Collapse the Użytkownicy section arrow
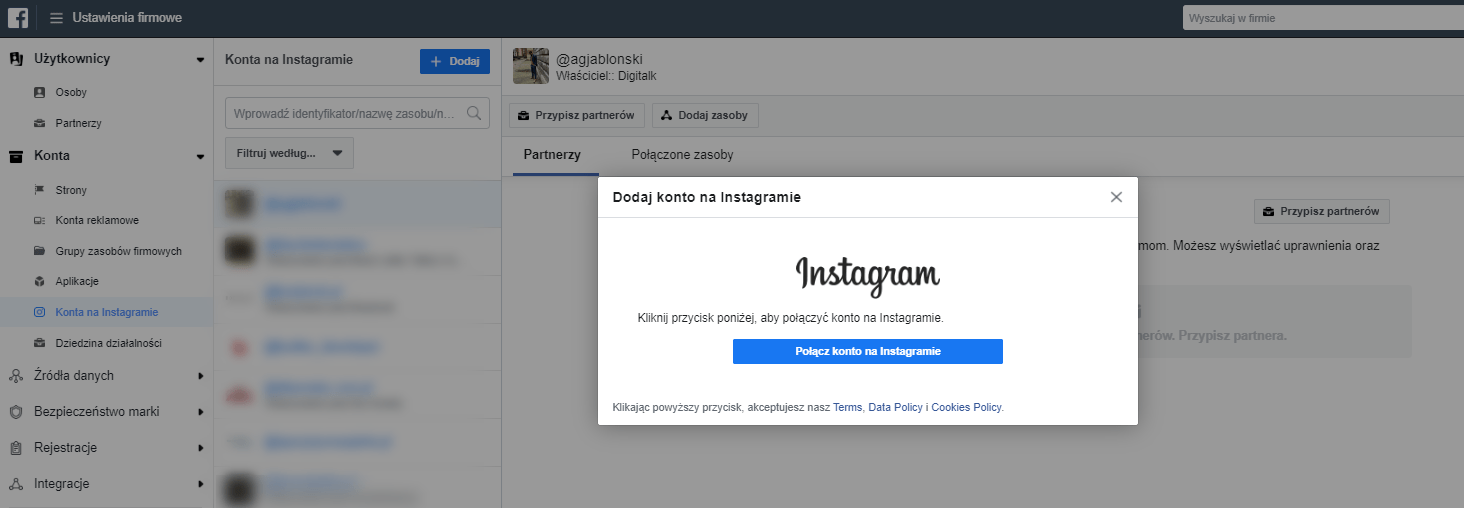 200,60
